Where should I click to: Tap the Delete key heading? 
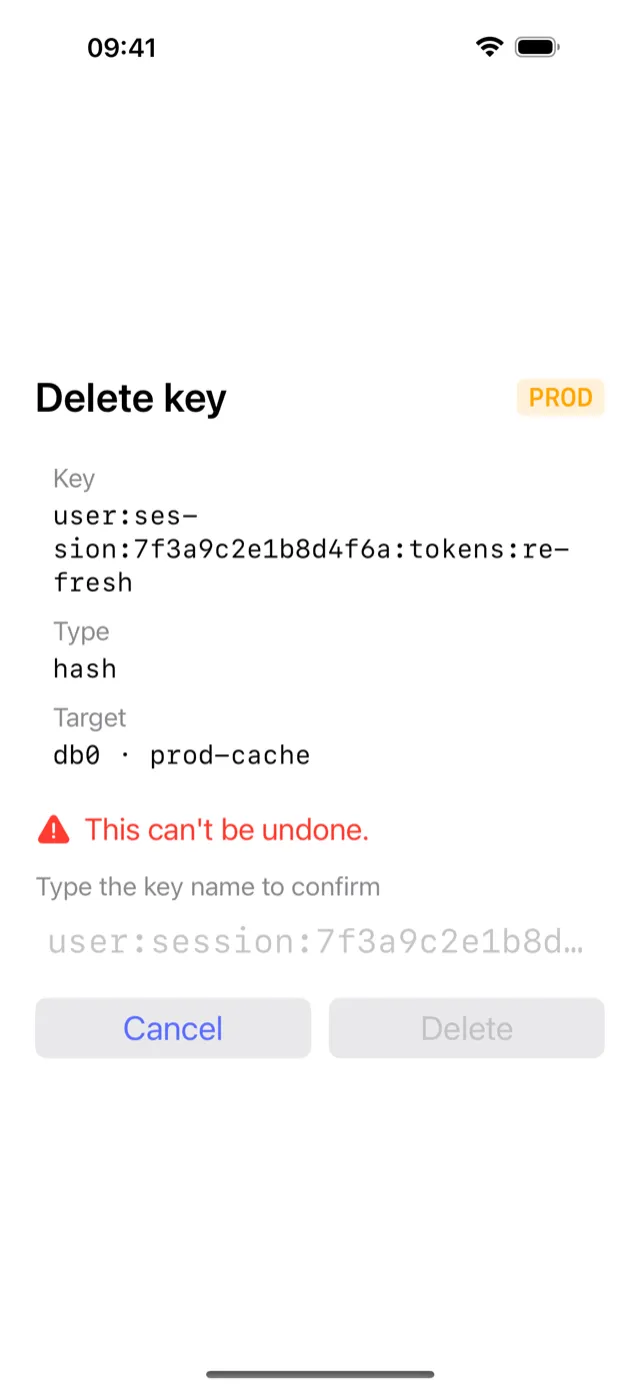(131, 398)
